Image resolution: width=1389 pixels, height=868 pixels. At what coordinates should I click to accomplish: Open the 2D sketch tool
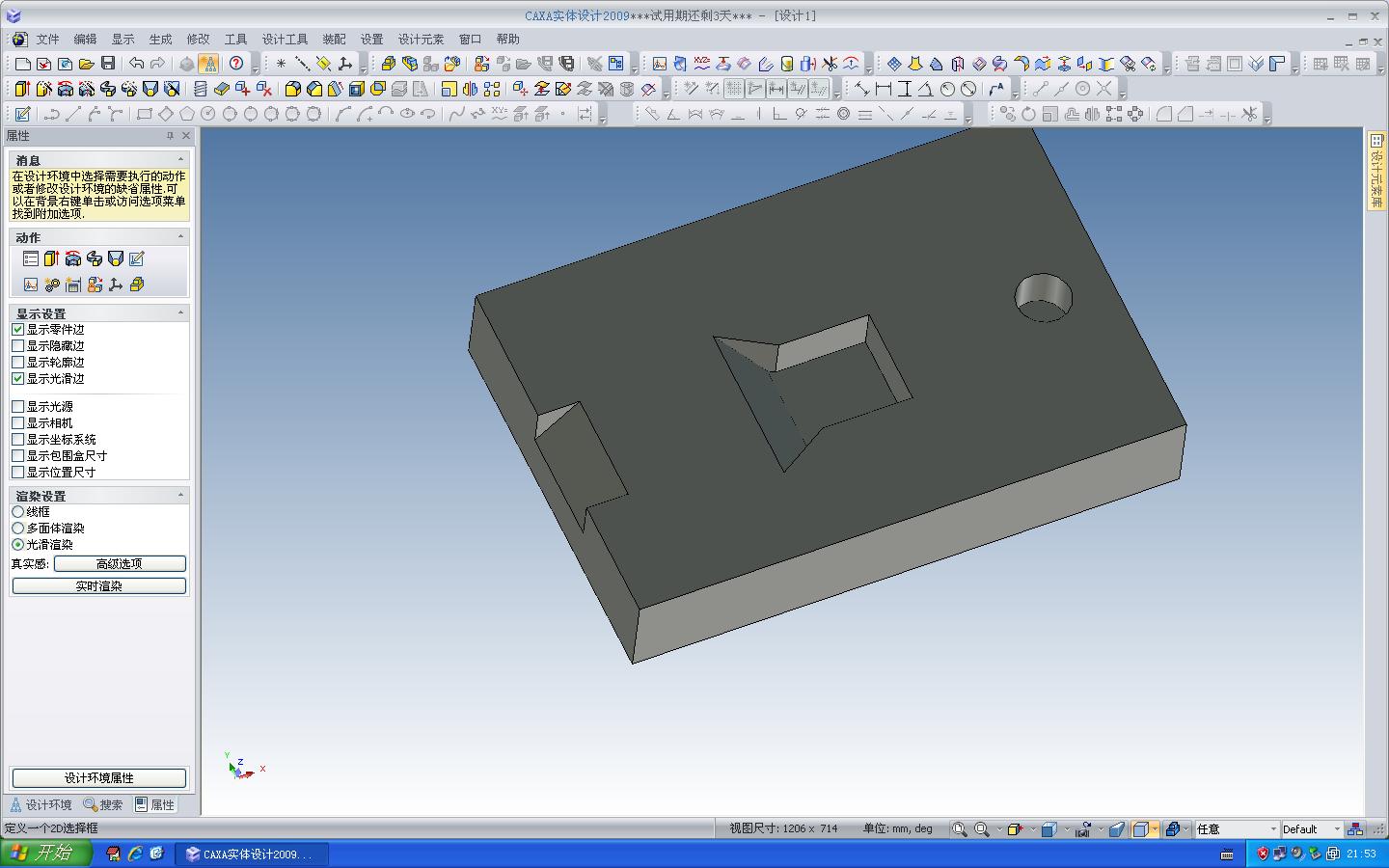click(x=23, y=114)
